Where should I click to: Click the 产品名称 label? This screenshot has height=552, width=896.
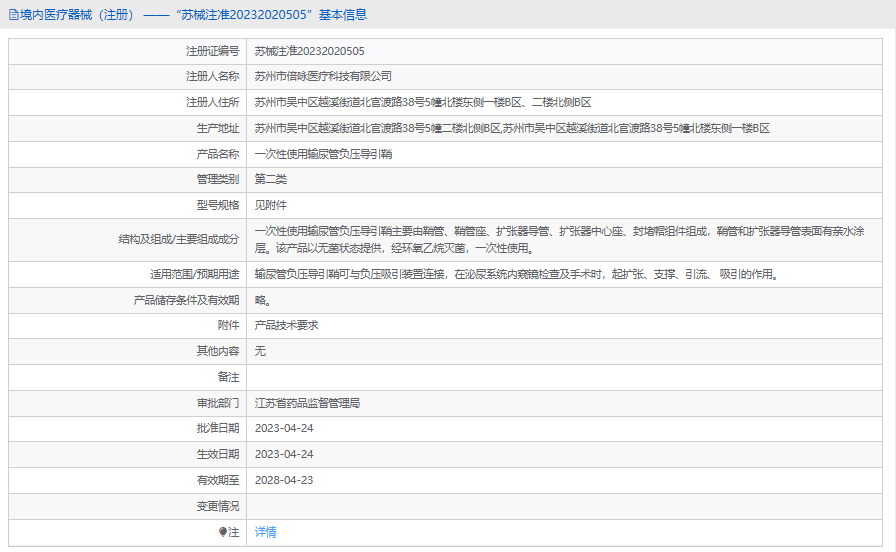pyautogui.click(x=218, y=154)
